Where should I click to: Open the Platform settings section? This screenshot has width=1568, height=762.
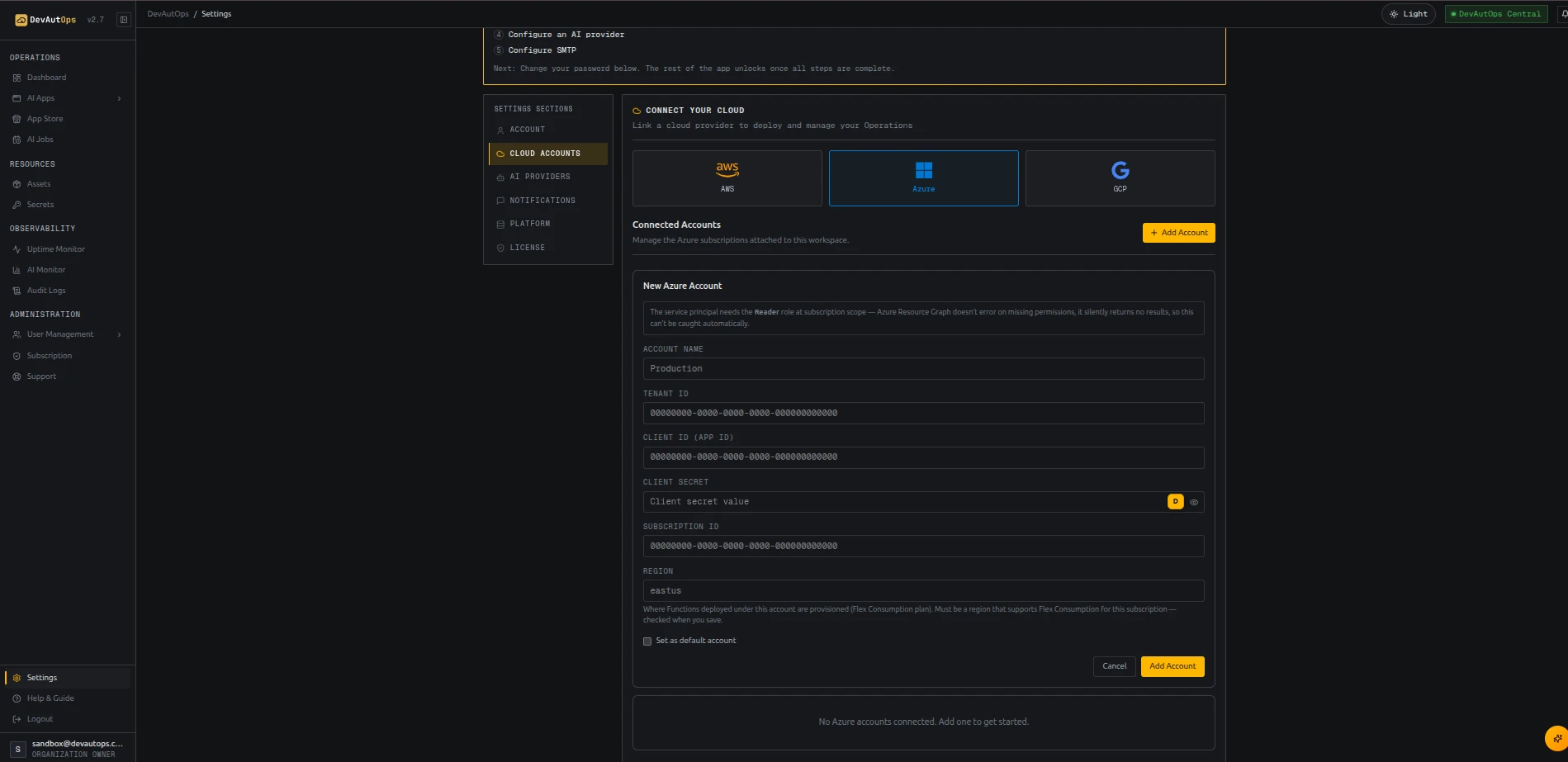(x=548, y=224)
